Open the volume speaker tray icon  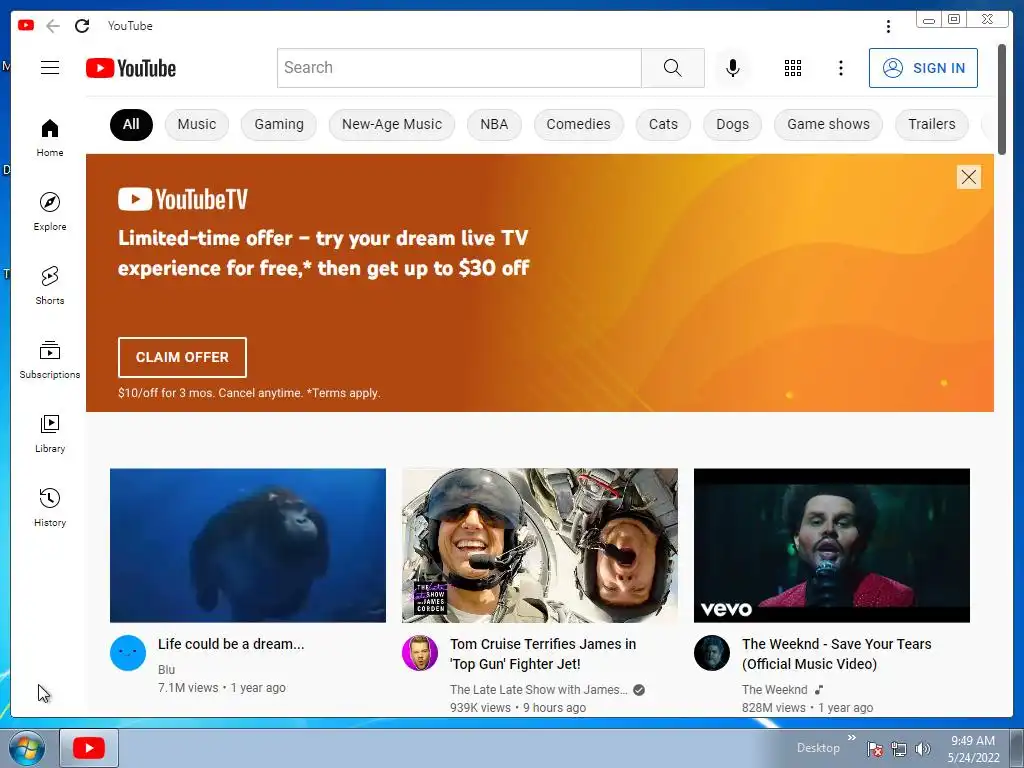coord(923,749)
